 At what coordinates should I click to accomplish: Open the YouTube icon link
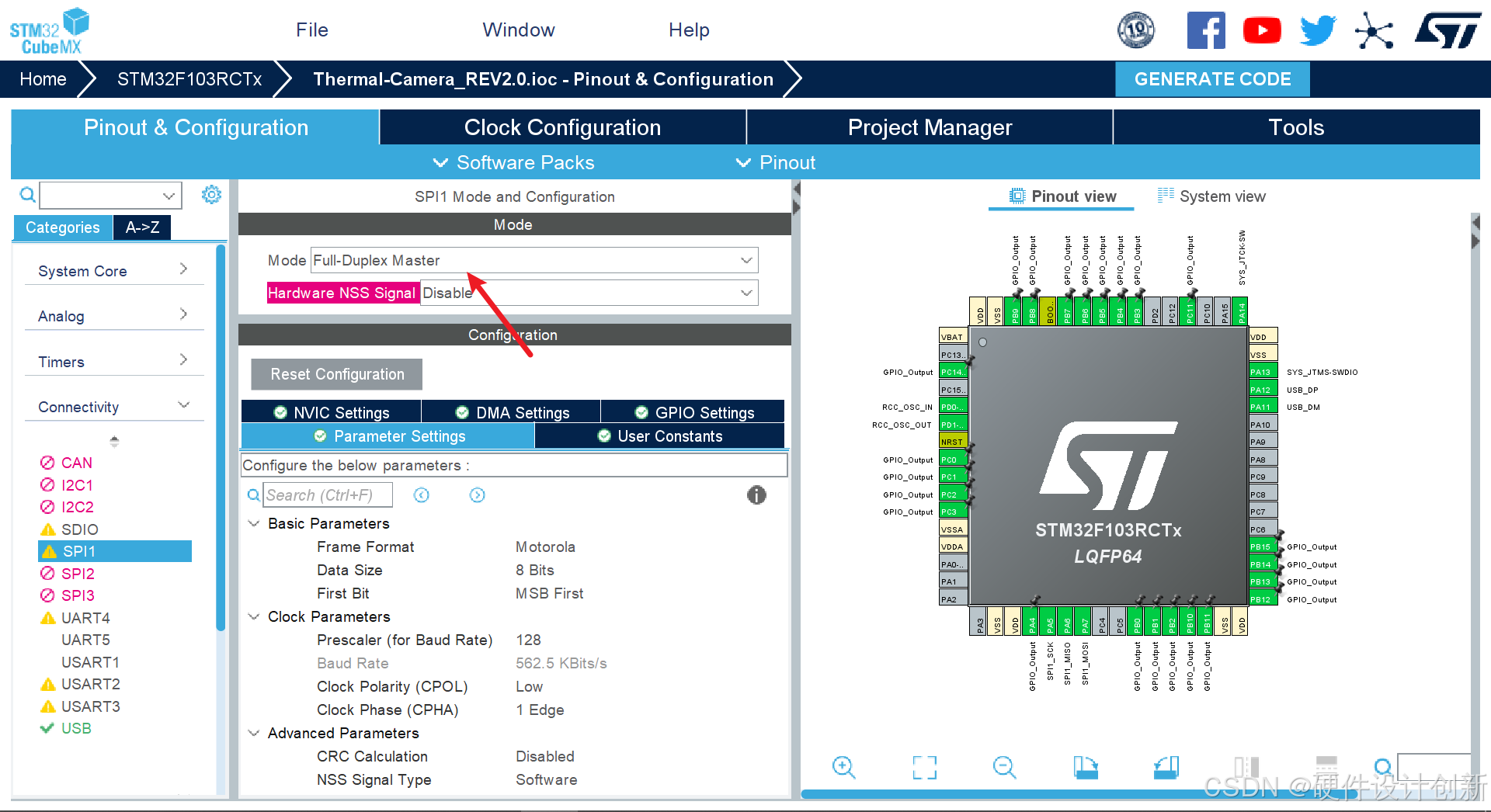tap(1262, 30)
